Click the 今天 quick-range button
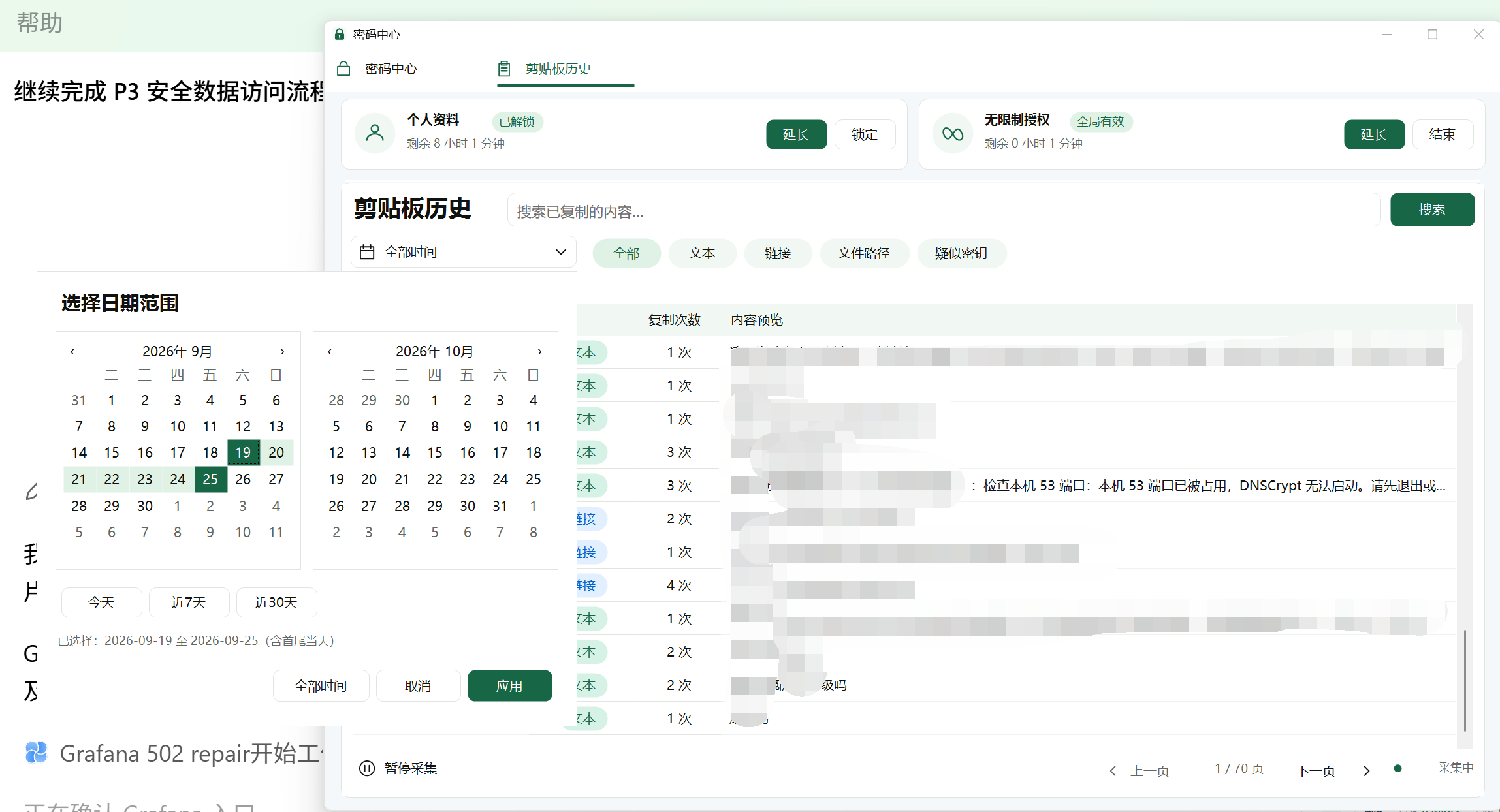 pyautogui.click(x=101, y=602)
